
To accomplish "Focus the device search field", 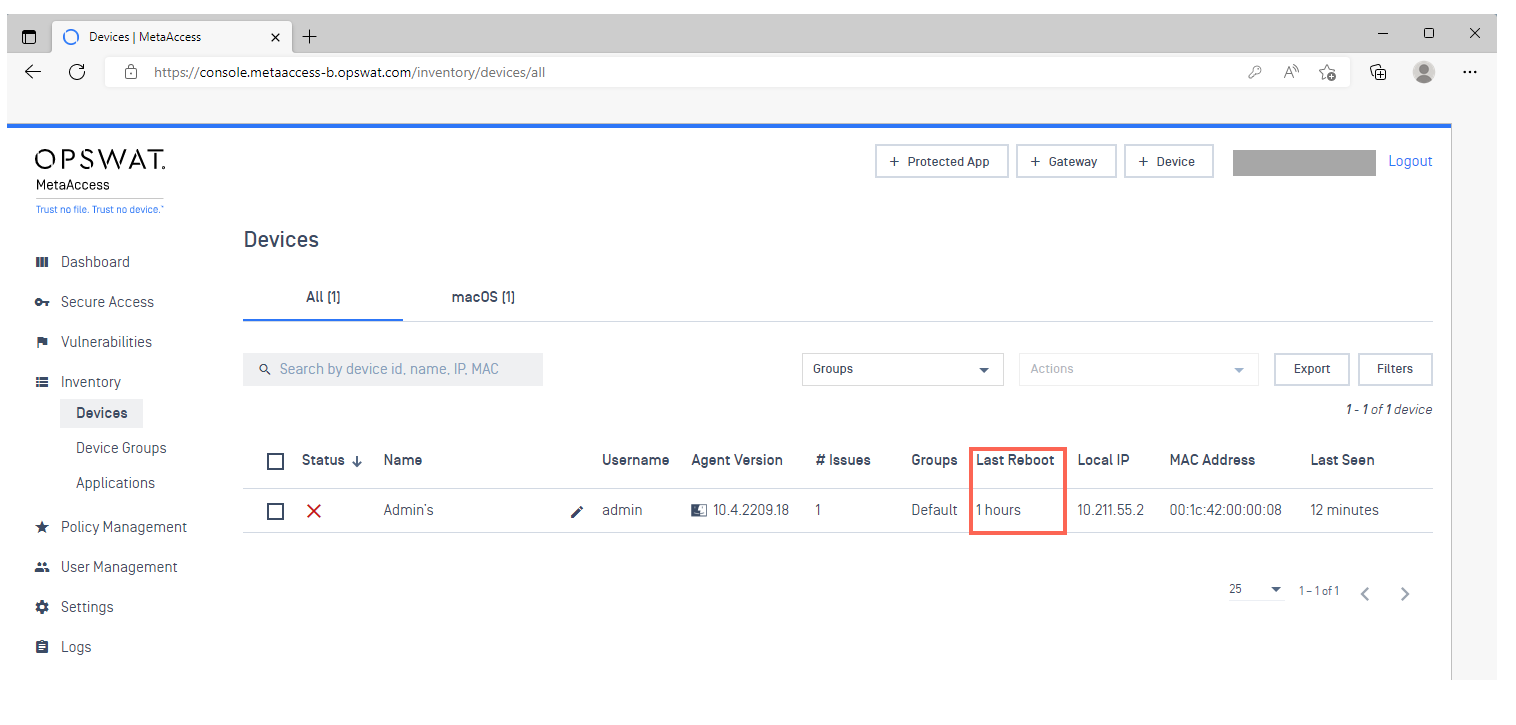I will [x=393, y=369].
